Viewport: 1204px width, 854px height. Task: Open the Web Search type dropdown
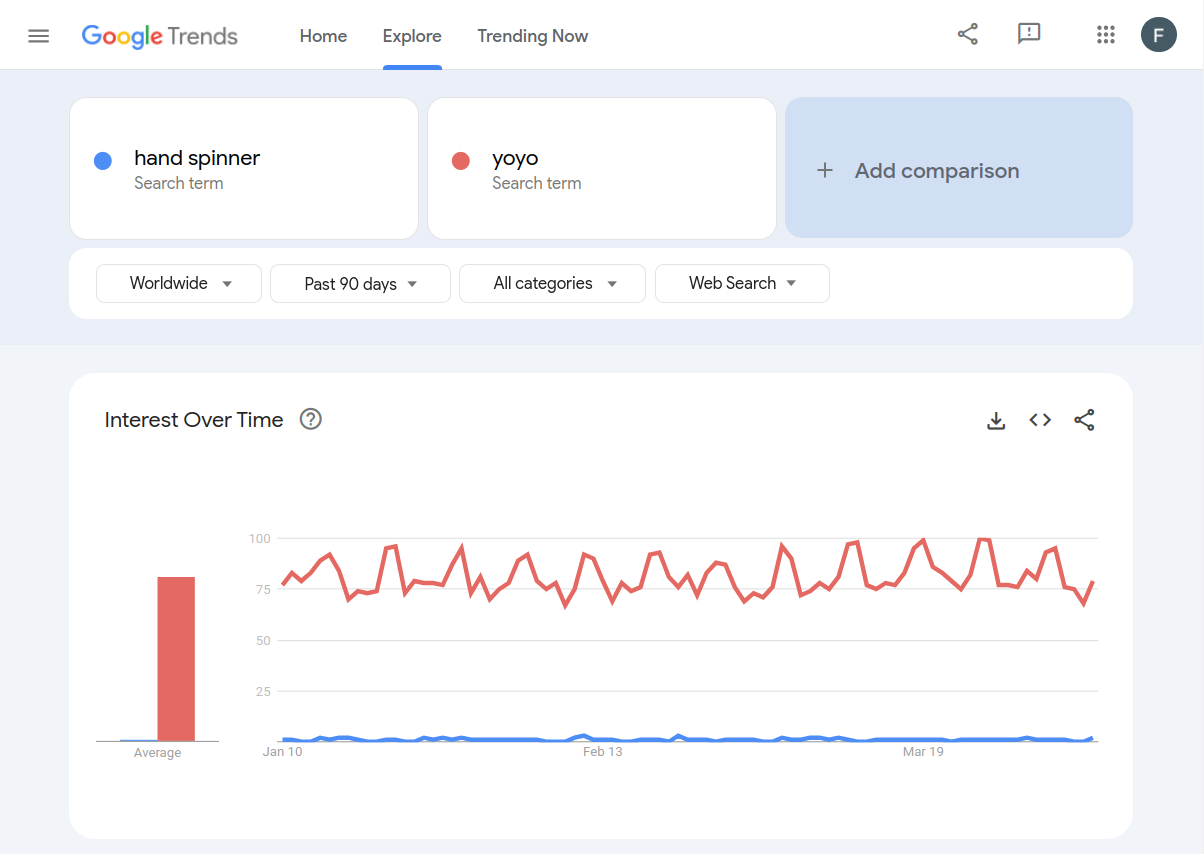[742, 283]
